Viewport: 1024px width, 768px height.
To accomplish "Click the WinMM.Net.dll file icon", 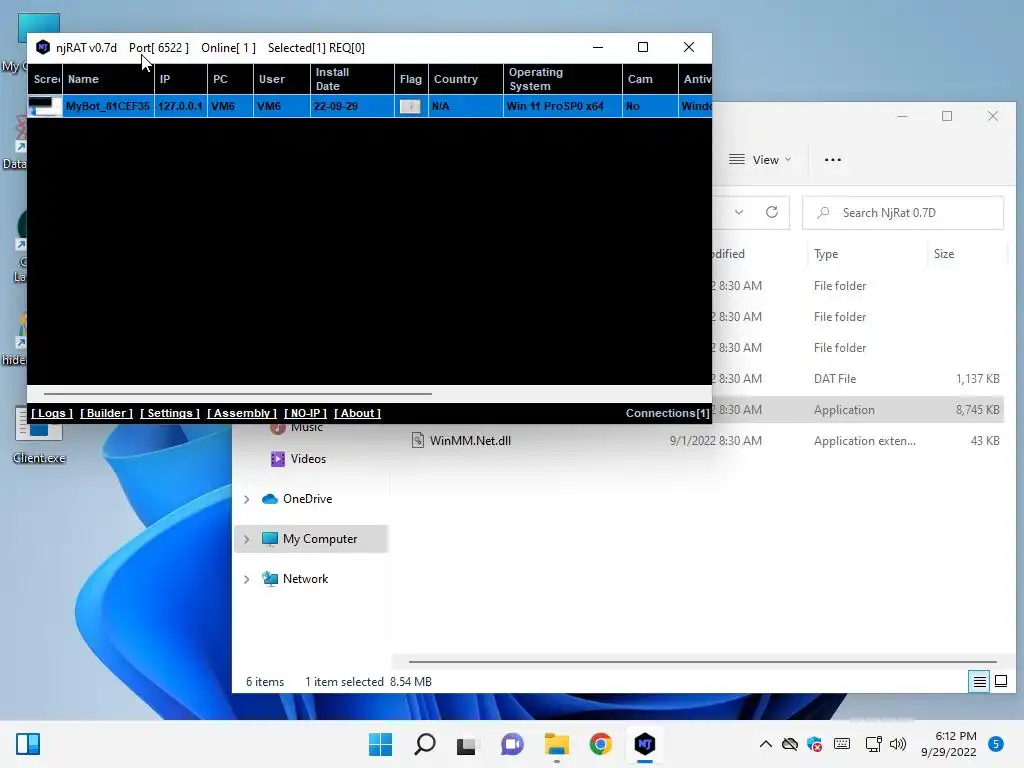I will coord(417,440).
